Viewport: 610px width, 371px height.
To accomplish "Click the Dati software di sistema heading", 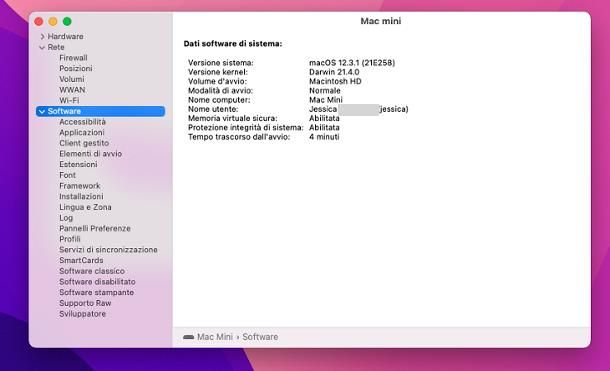I will (x=233, y=44).
